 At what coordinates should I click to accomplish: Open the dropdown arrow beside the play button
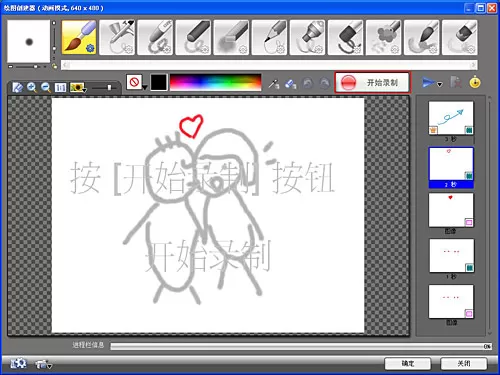coord(440,84)
